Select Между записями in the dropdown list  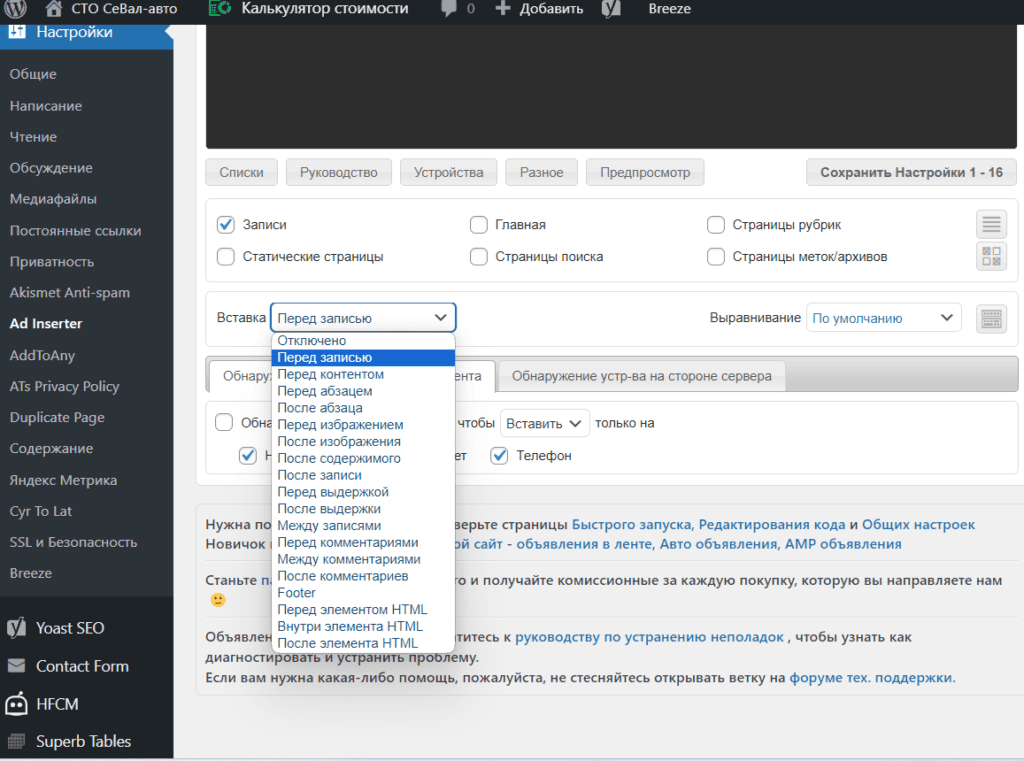(x=363, y=525)
